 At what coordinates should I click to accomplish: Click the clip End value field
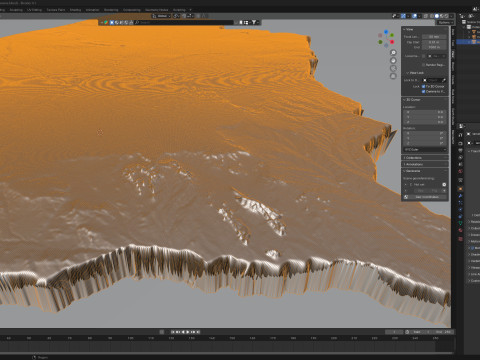coord(434,47)
